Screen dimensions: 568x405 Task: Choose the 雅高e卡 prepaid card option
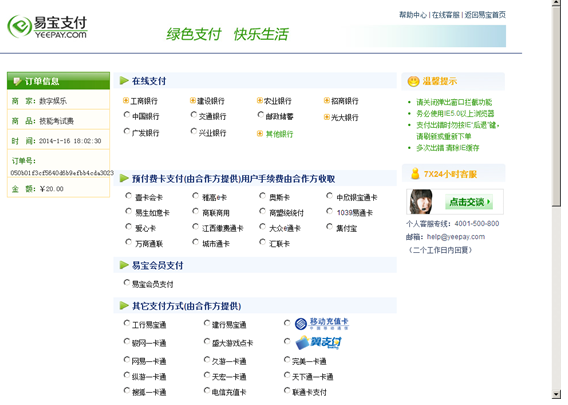[196, 196]
